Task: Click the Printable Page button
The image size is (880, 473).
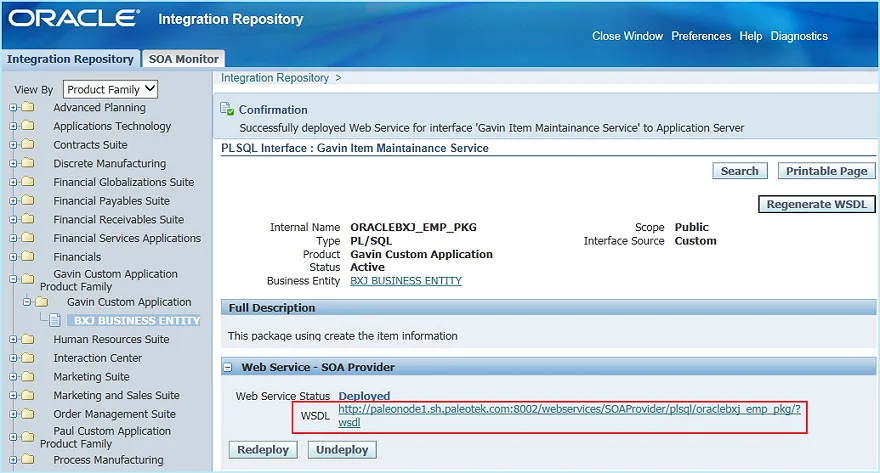Action: coord(826,171)
